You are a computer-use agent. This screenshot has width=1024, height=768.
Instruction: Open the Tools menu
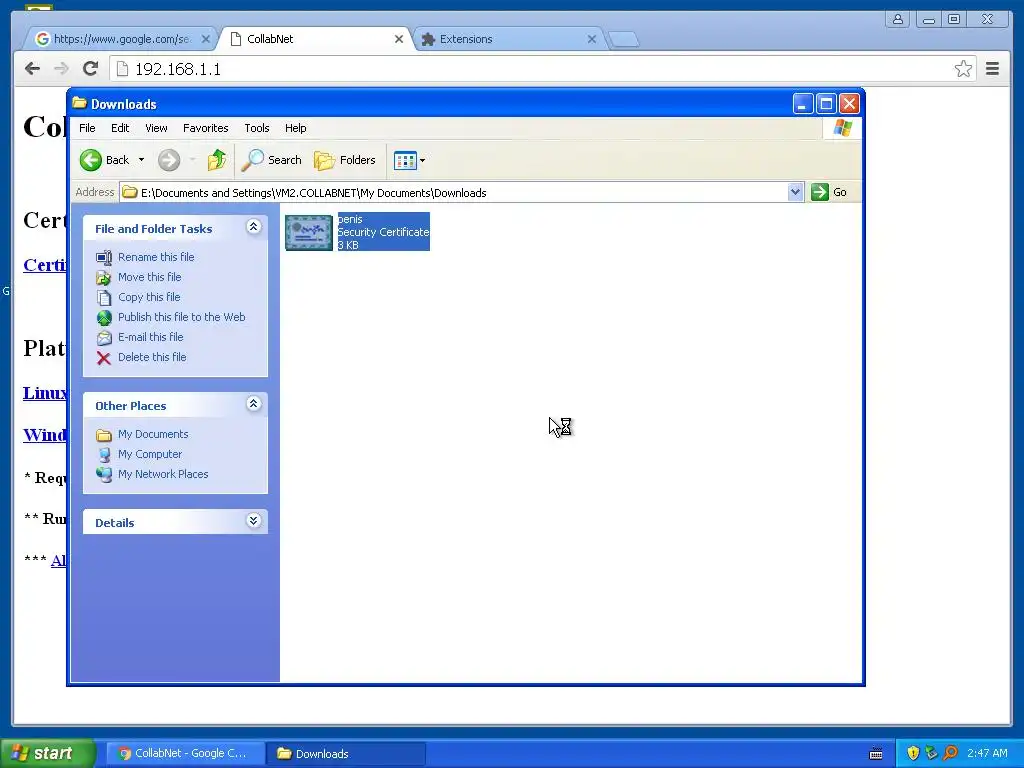(257, 128)
